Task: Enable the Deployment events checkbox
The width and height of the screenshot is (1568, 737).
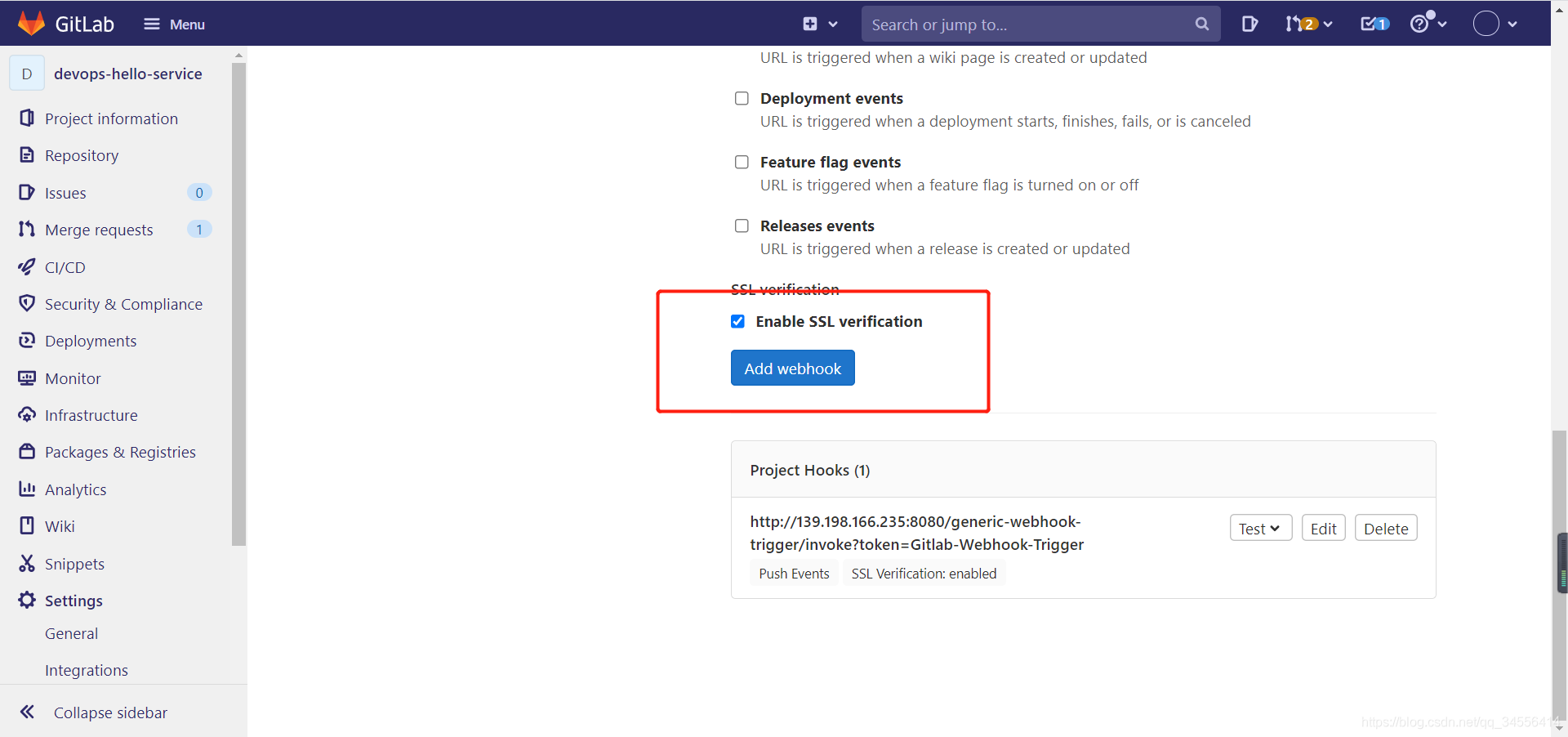Action: [742, 98]
